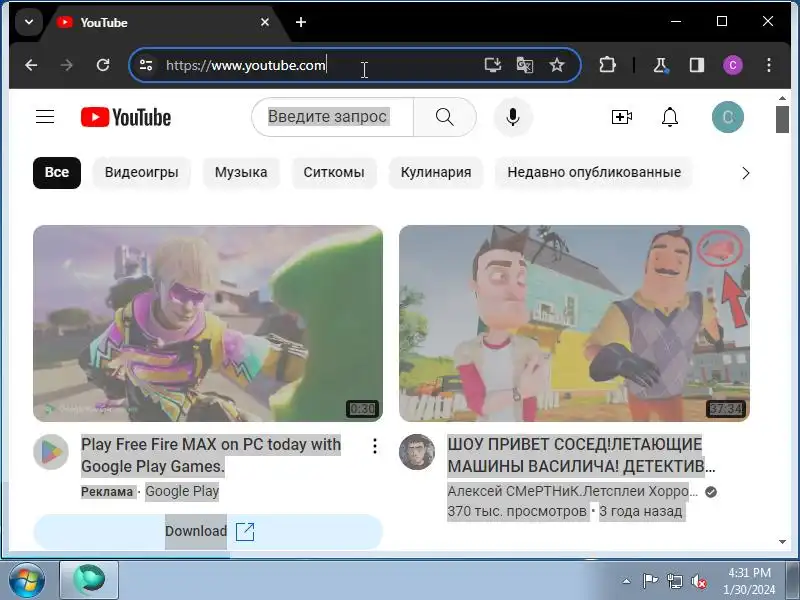
Task: Open the Windows Start button
Action: click(x=26, y=580)
